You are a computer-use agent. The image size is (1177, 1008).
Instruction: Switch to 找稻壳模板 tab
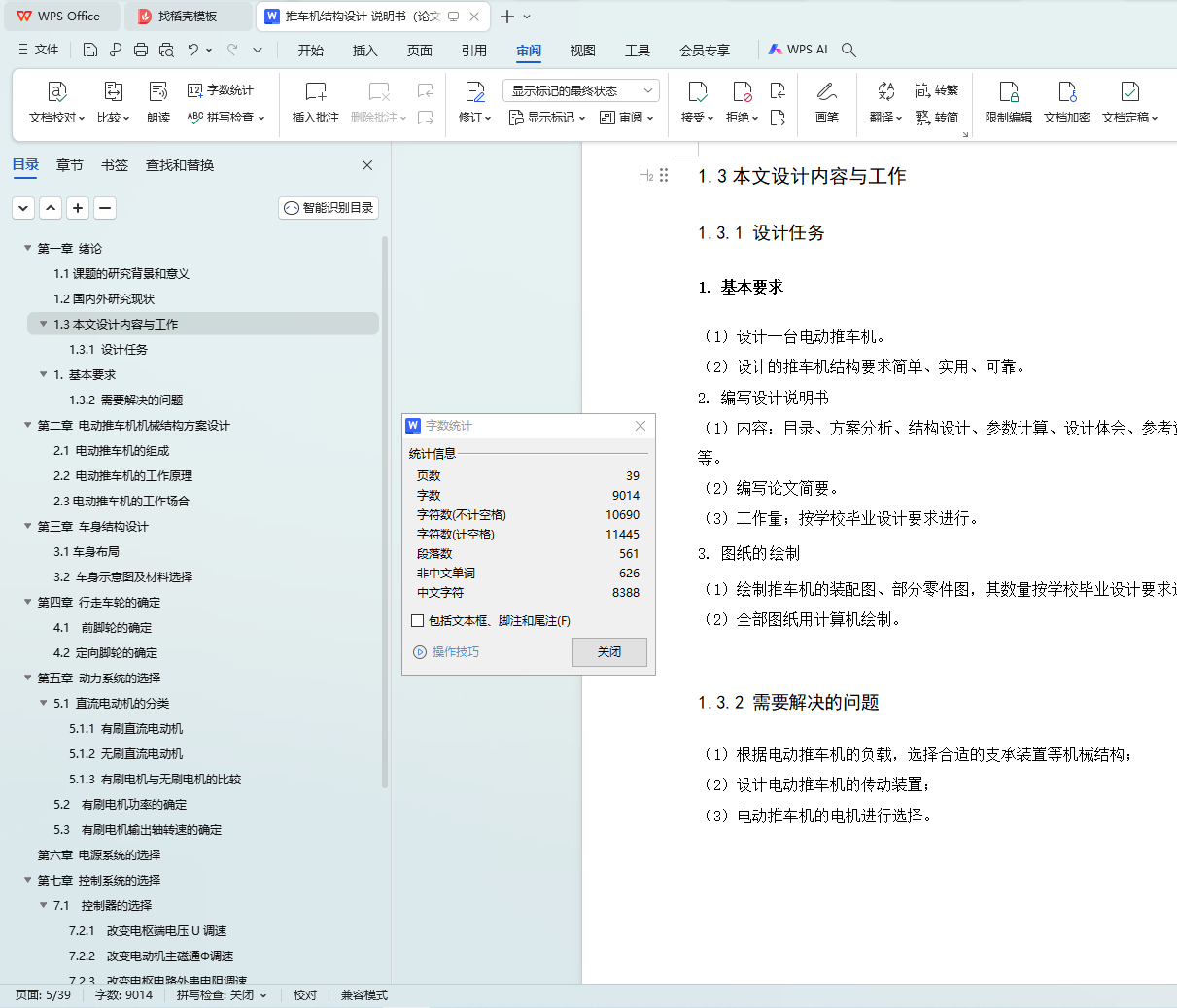tap(189, 17)
